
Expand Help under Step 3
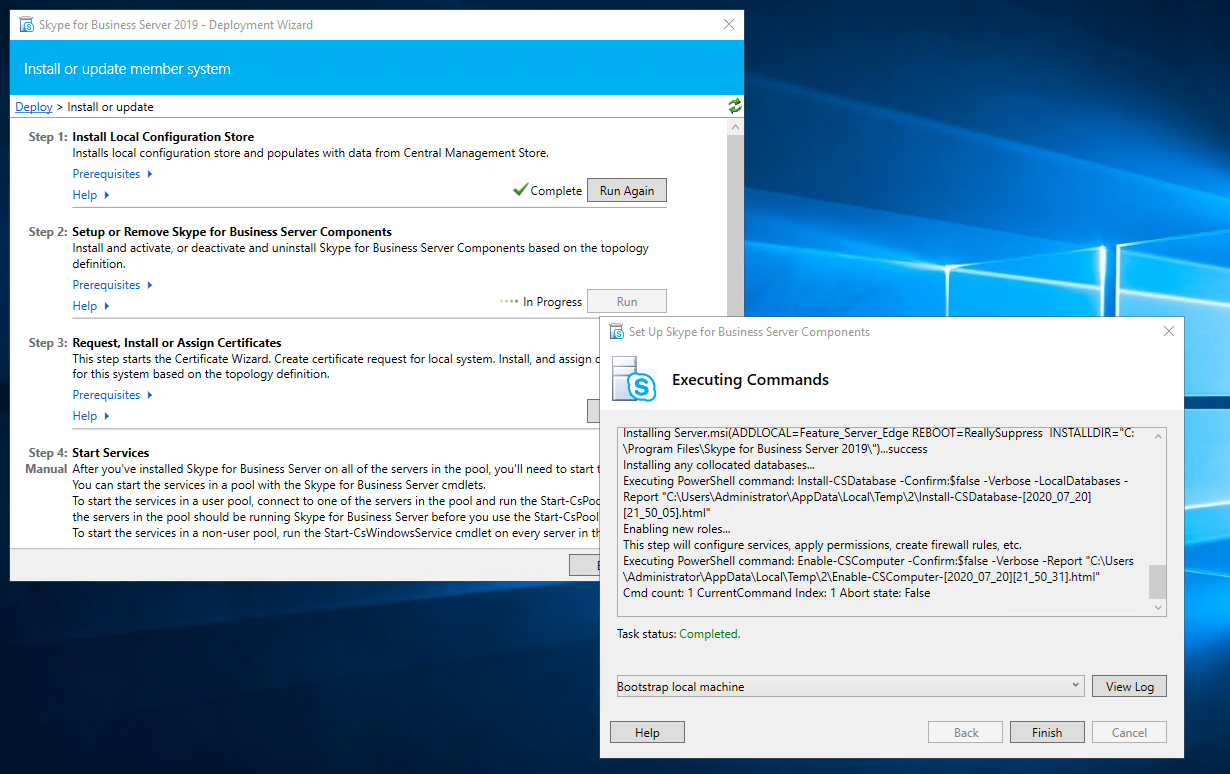pos(91,416)
